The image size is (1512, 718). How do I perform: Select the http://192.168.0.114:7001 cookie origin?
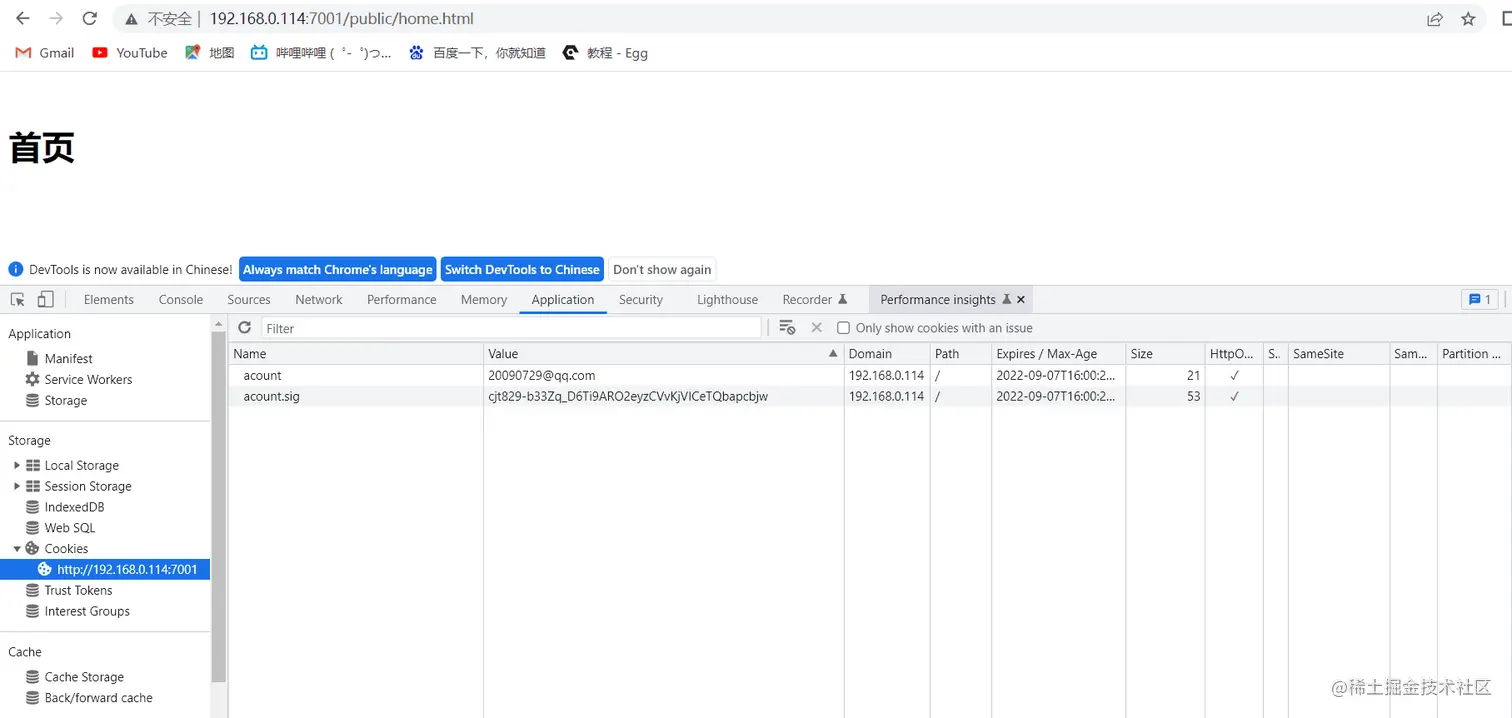point(105,569)
